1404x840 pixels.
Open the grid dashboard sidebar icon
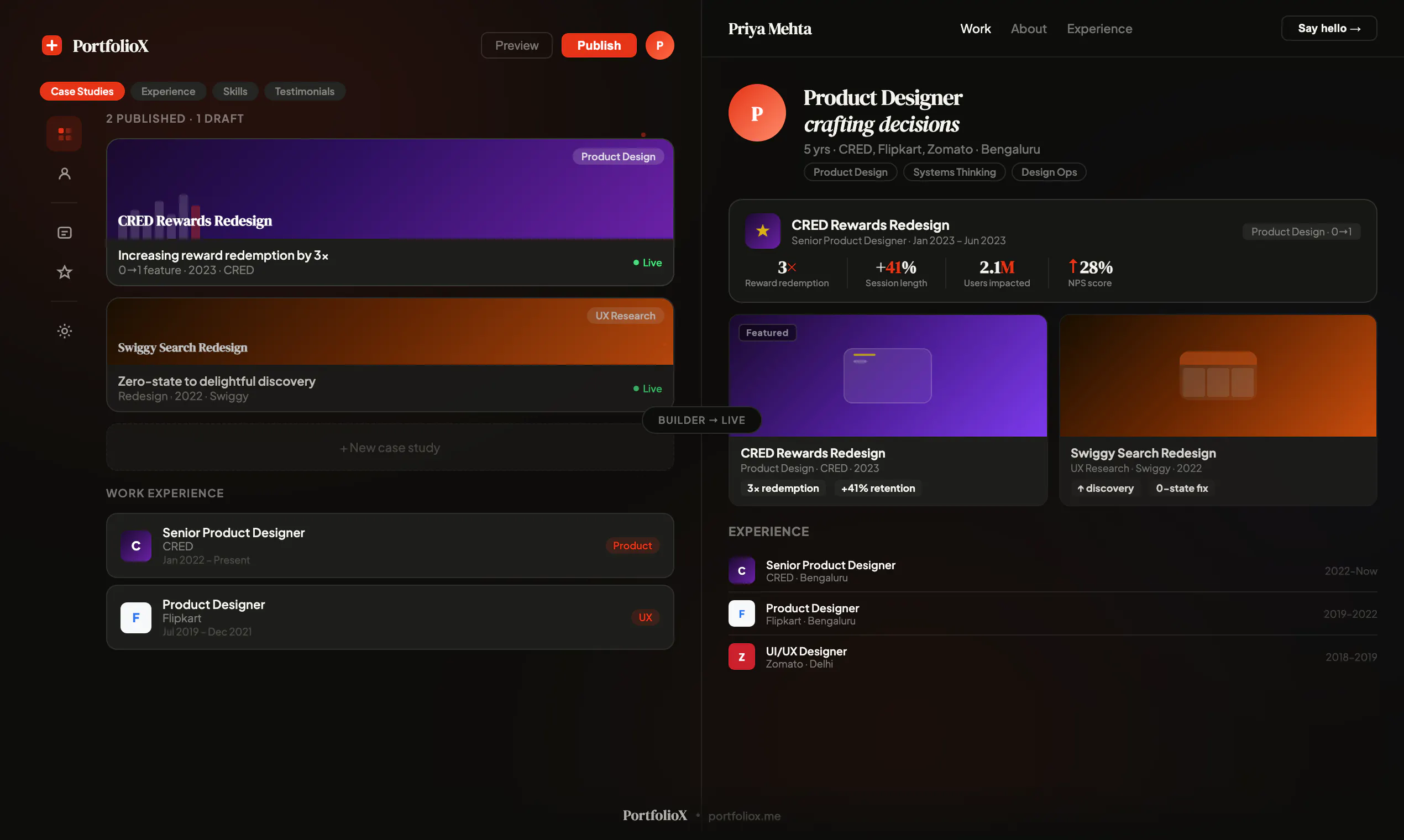click(x=65, y=134)
